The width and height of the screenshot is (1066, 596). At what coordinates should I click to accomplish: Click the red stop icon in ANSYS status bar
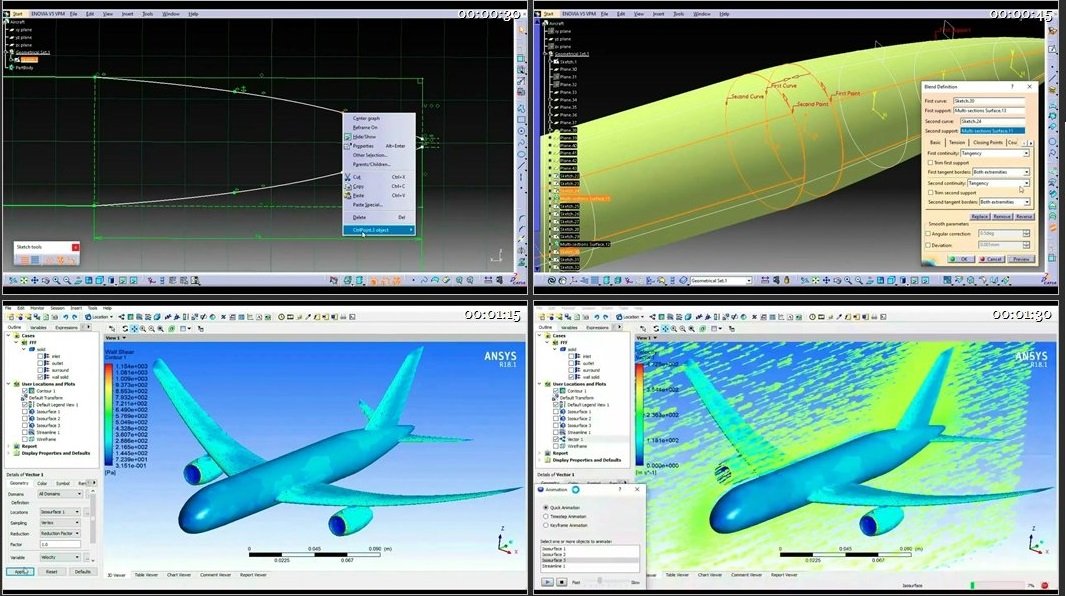tap(1045, 585)
